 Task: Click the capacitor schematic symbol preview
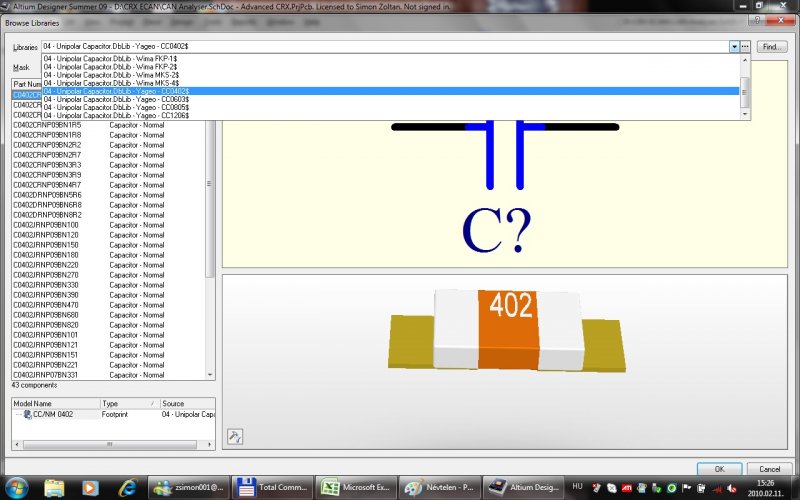pyautogui.click(x=505, y=155)
